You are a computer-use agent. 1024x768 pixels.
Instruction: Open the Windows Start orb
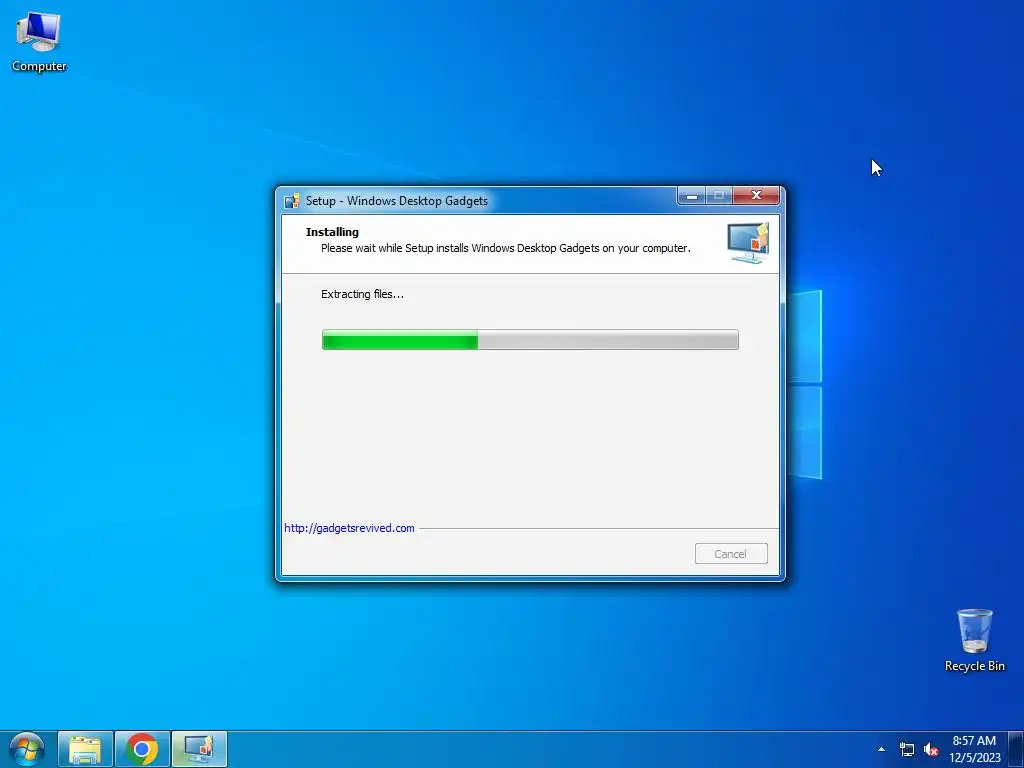tap(27, 749)
